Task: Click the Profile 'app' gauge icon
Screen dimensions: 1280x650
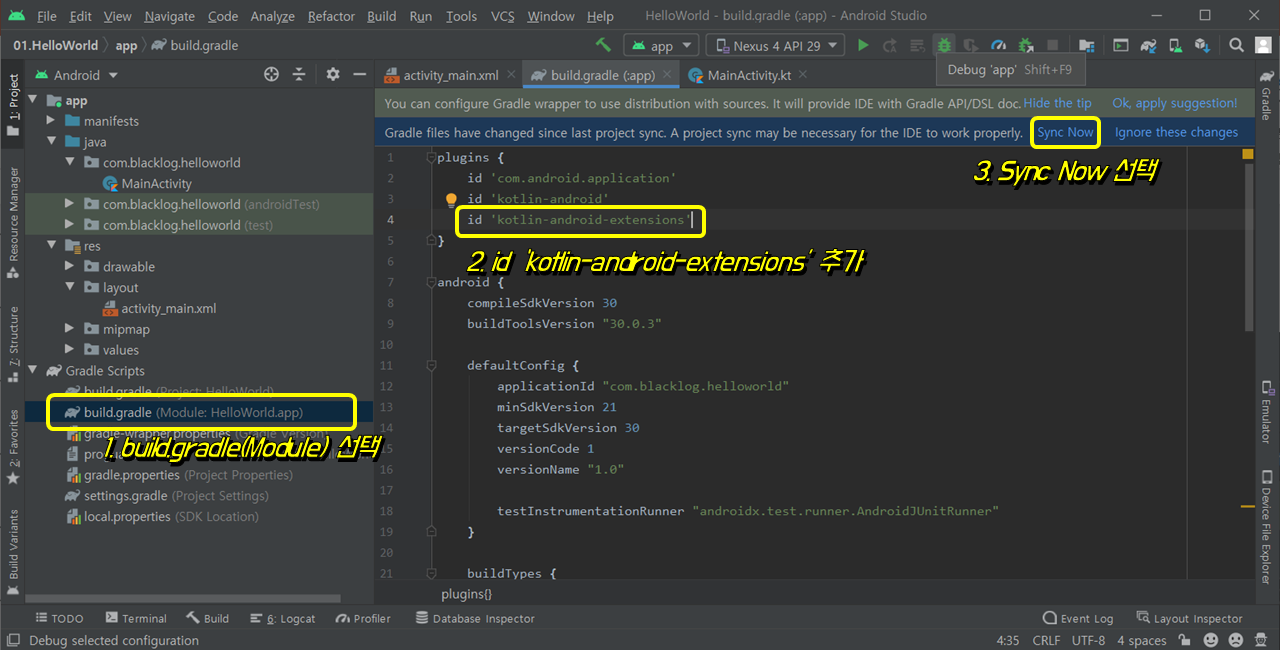Action: [998, 45]
